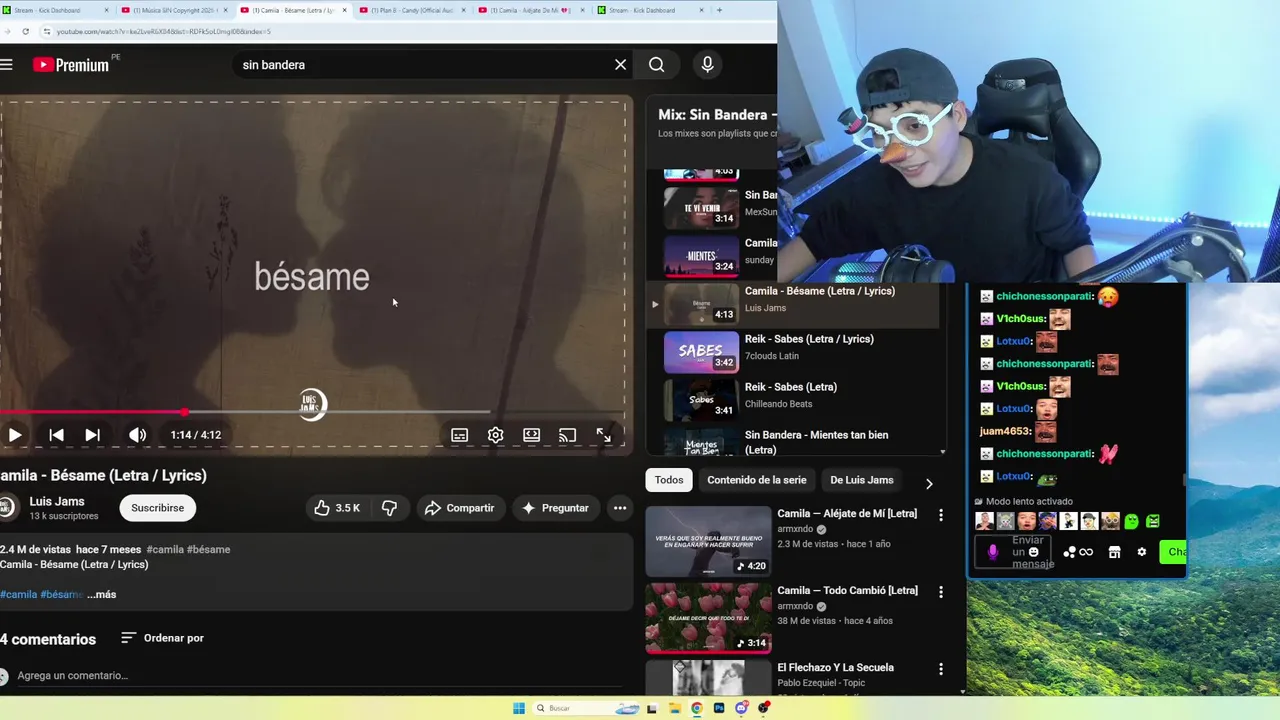This screenshot has width=1280, height=720.
Task: Switch to 'Plan B - Candy' browser tab
Action: click(411, 10)
